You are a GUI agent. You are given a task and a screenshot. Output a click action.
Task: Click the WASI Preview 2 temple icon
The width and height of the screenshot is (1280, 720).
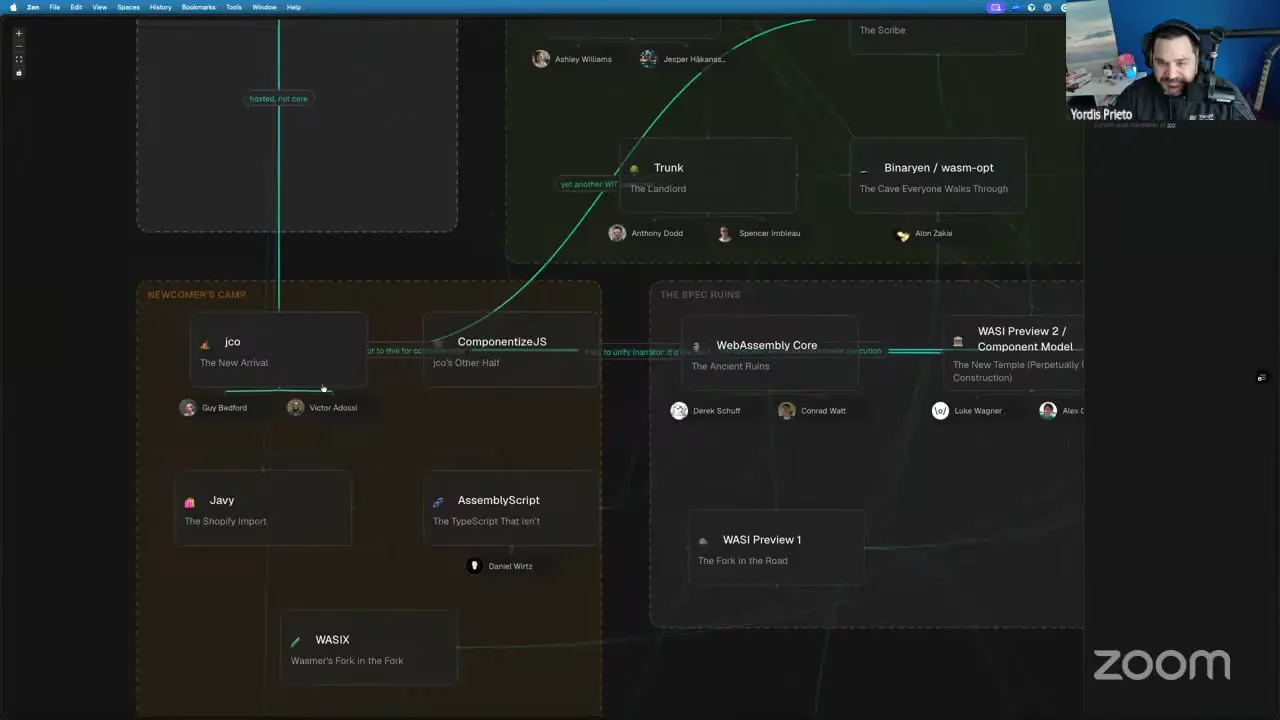(958, 341)
